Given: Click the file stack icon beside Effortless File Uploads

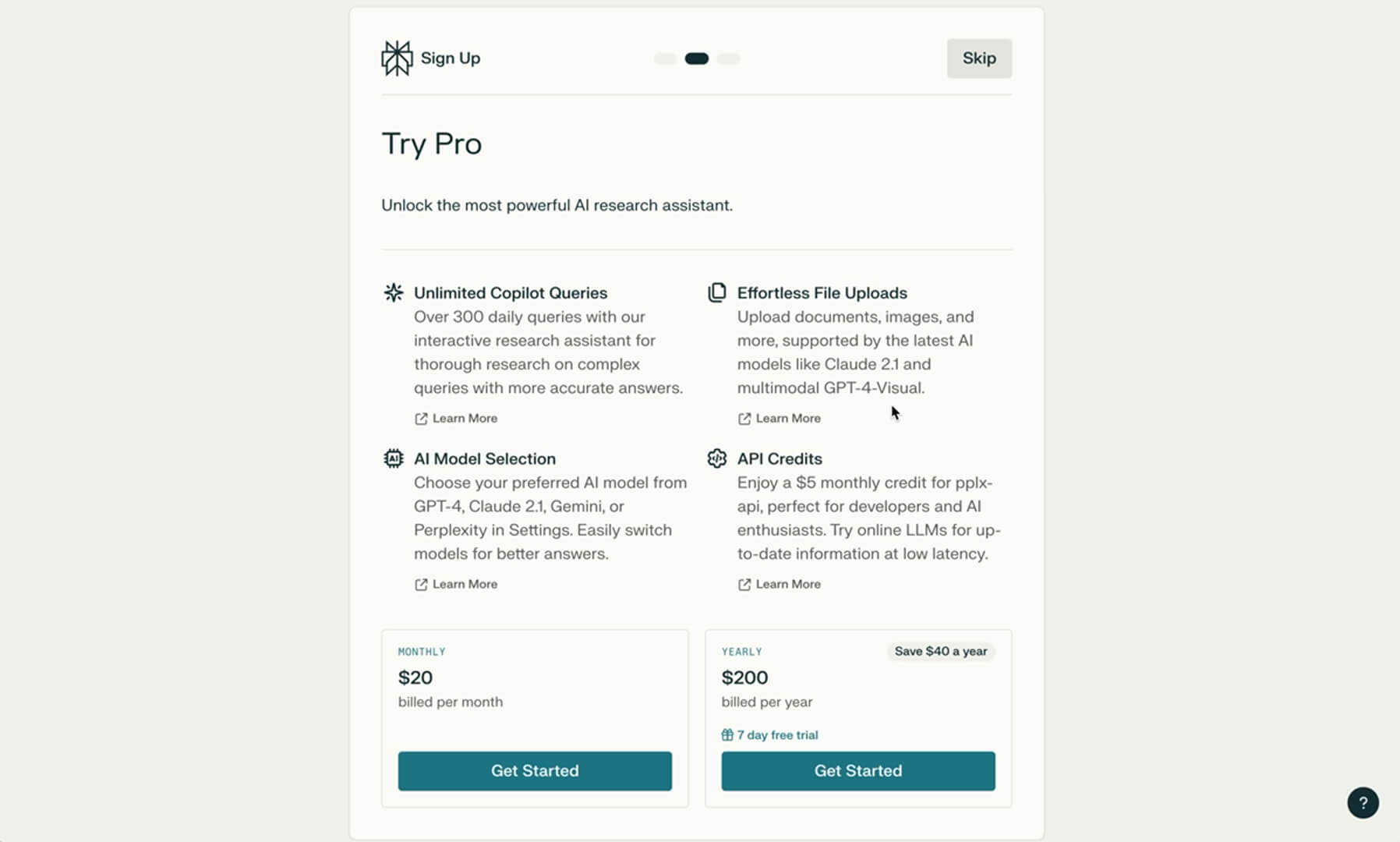Looking at the screenshot, I should point(718,292).
